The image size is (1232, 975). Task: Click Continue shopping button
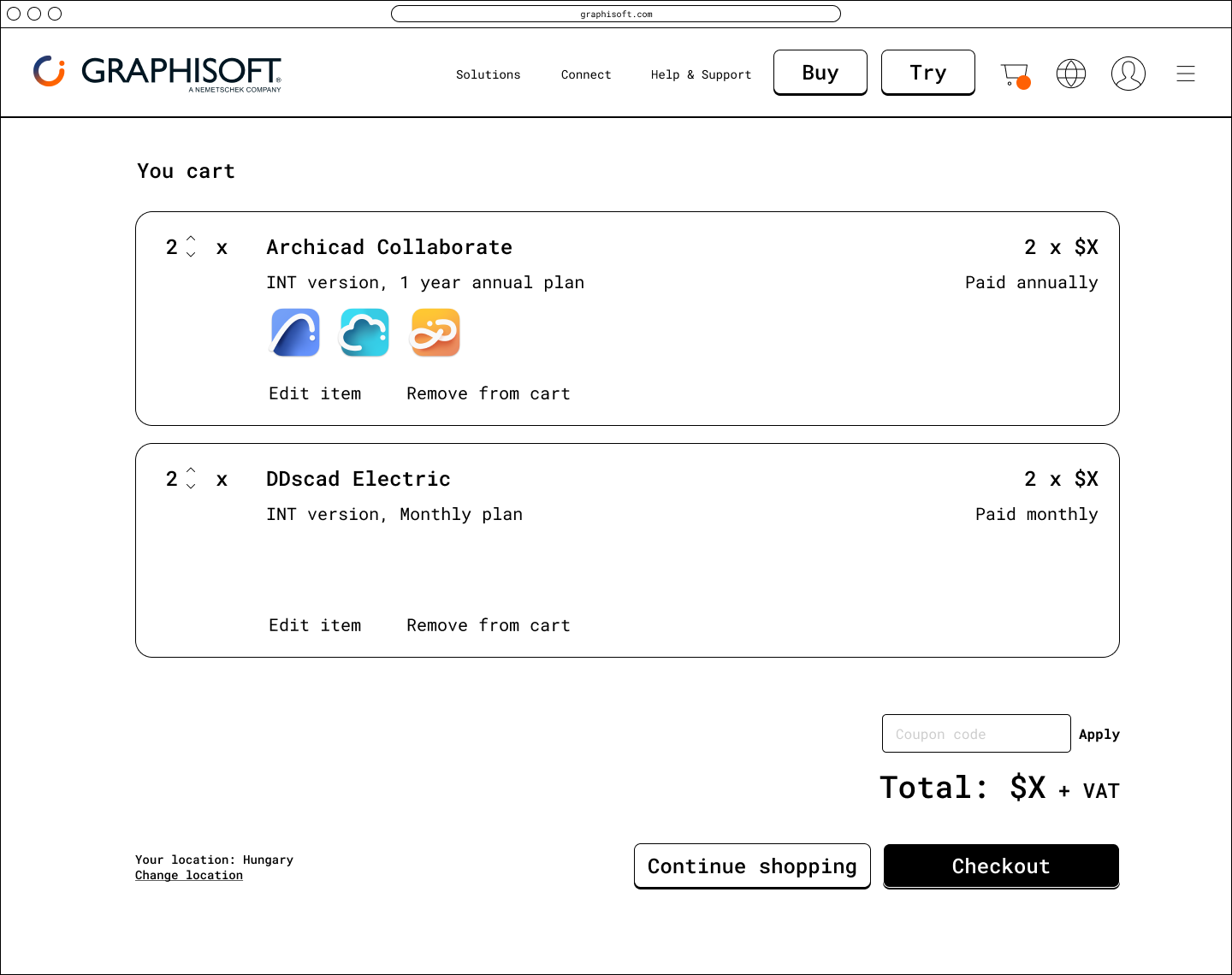(x=752, y=866)
